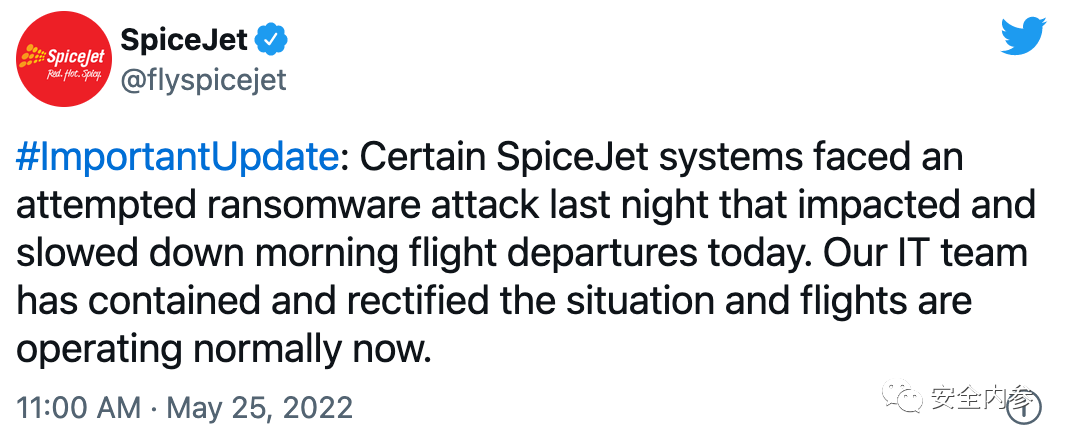Click the blue verified badge
The height and width of the screenshot is (444, 1068).
pyautogui.click(x=272, y=40)
